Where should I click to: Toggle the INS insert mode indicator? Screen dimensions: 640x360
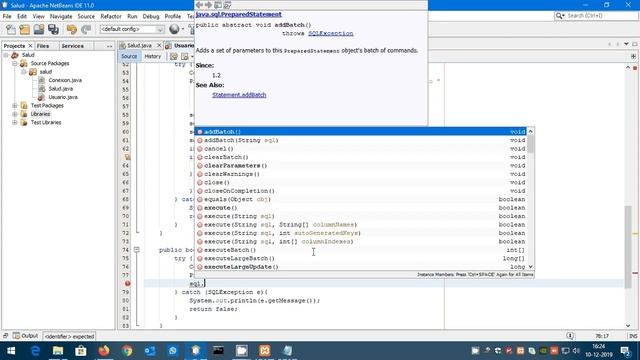point(633,336)
